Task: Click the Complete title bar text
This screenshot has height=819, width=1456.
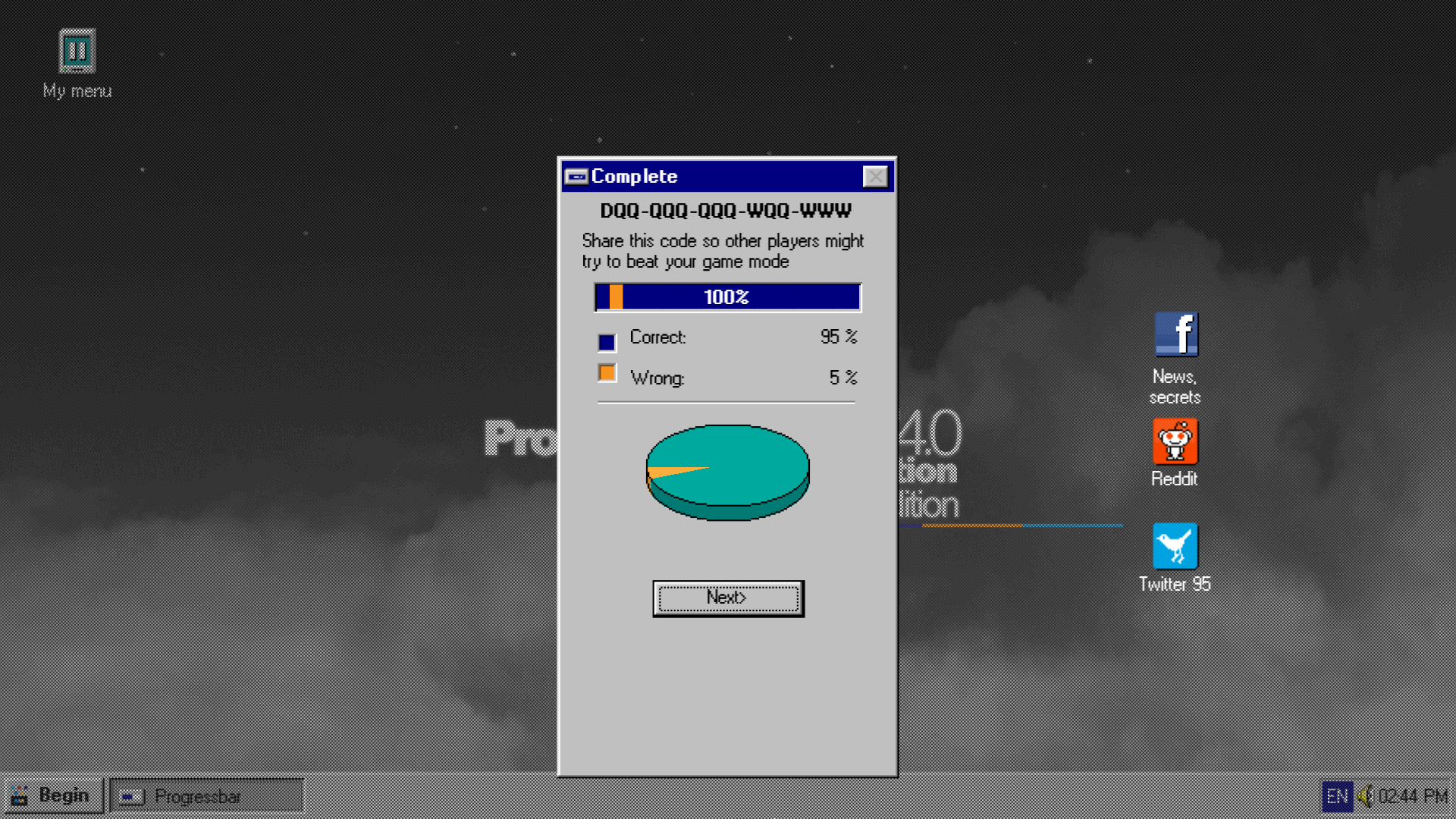Action: (634, 177)
